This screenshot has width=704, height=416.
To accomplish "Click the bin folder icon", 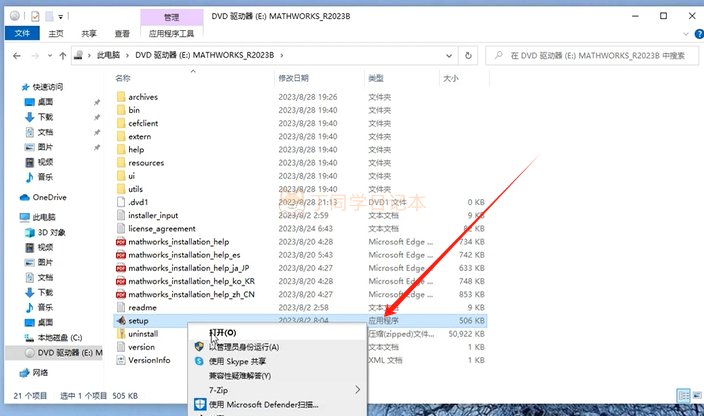I will (121, 109).
